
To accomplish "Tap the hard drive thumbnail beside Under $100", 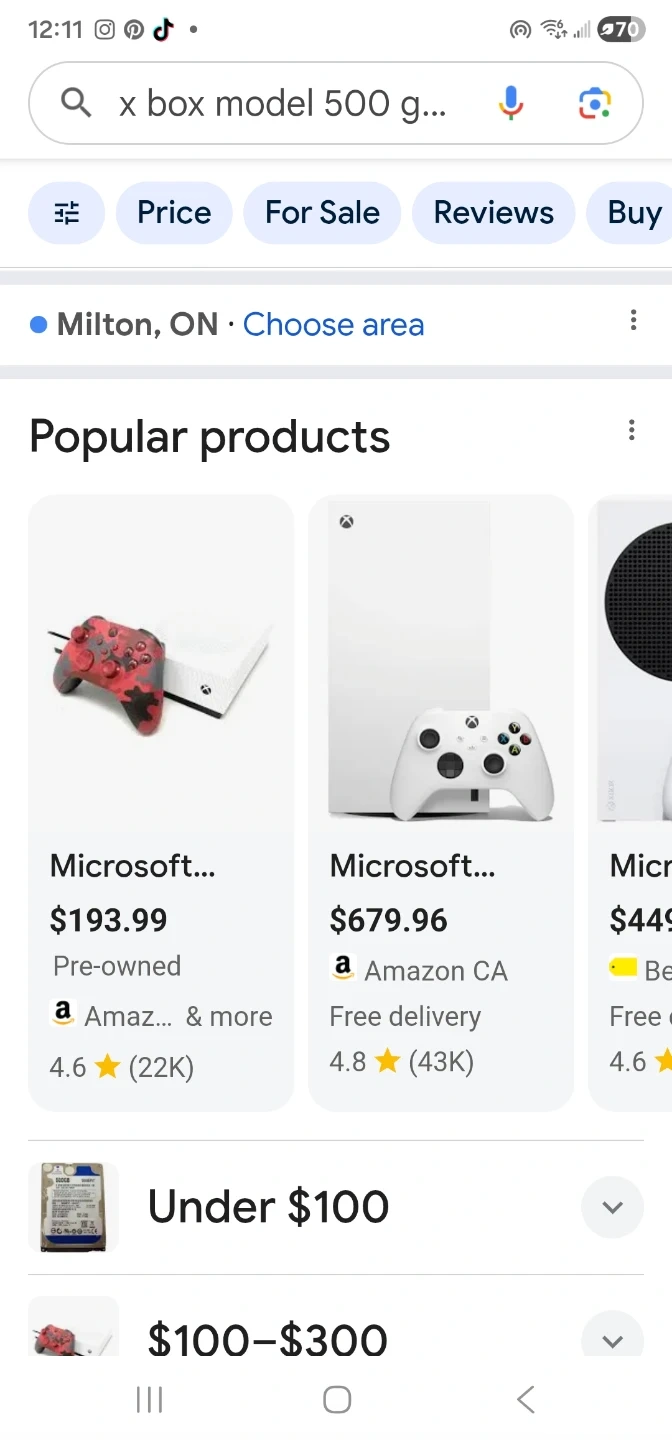I will [73, 1207].
